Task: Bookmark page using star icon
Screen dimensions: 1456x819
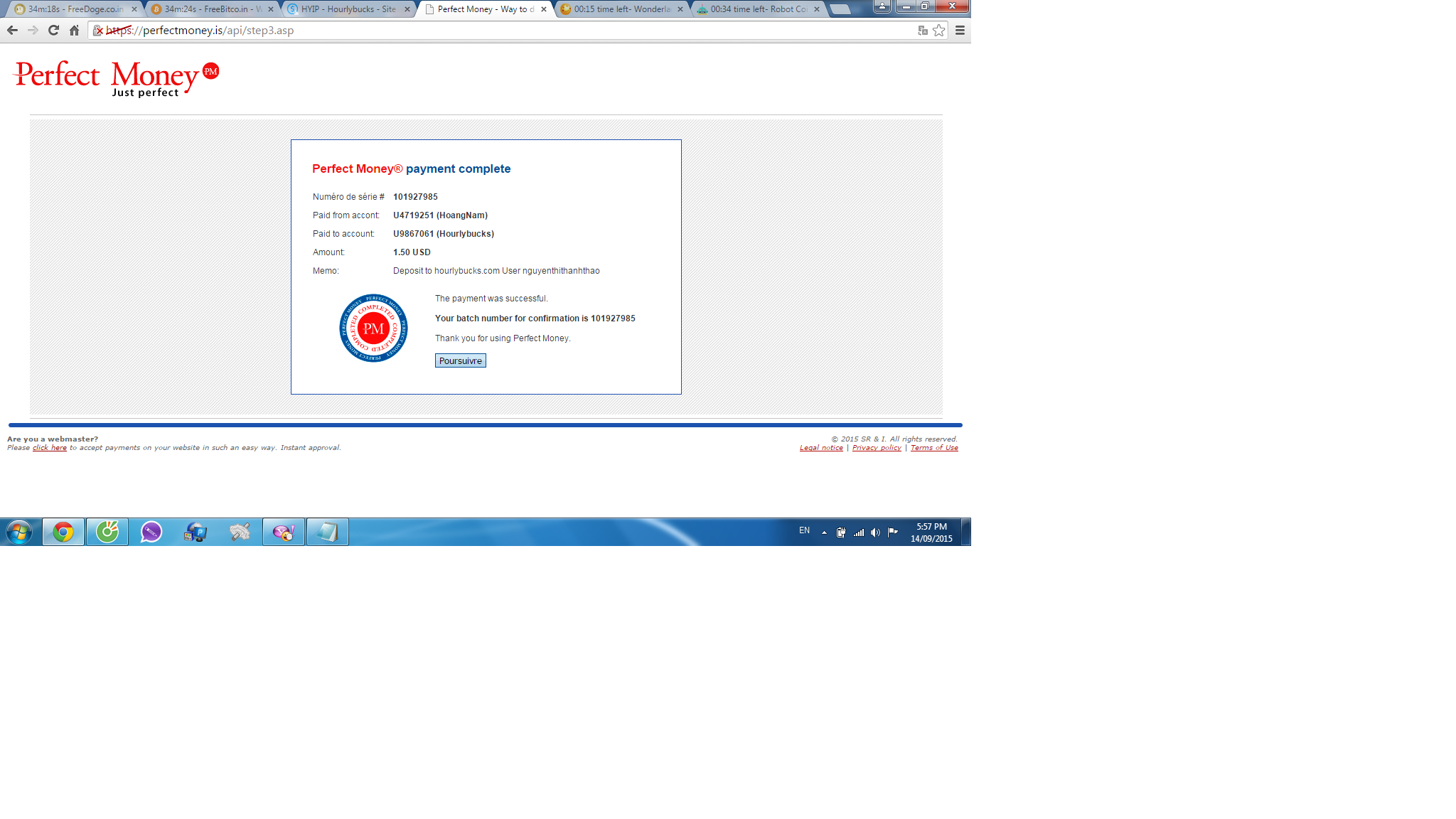Action: coord(939,30)
